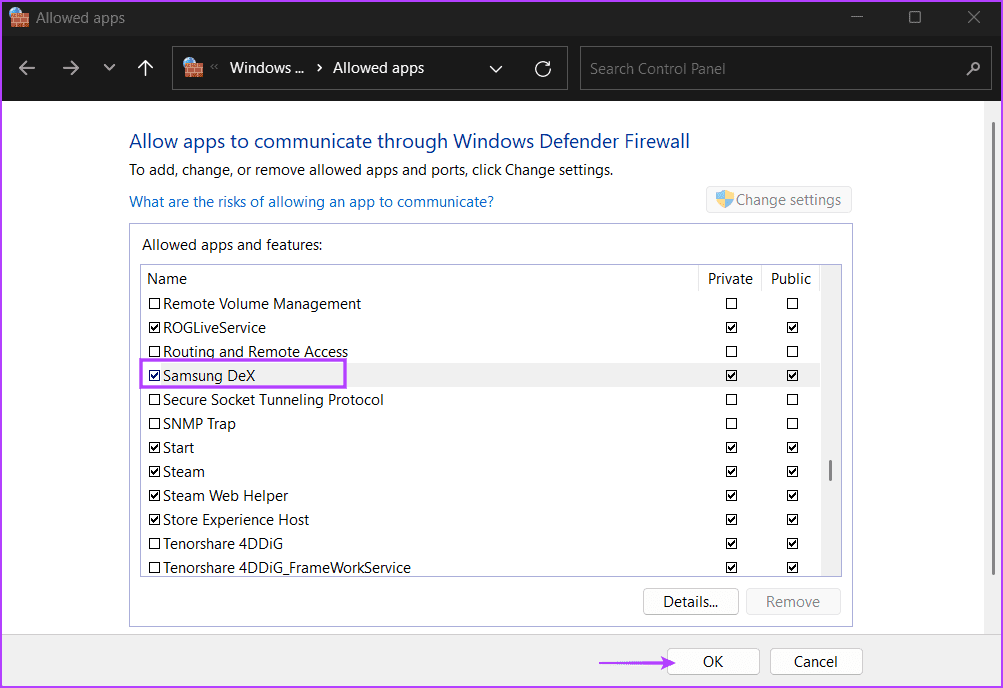The image size is (1003, 688).
Task: Click the window's main vertical scrollbar
Action: point(992,348)
